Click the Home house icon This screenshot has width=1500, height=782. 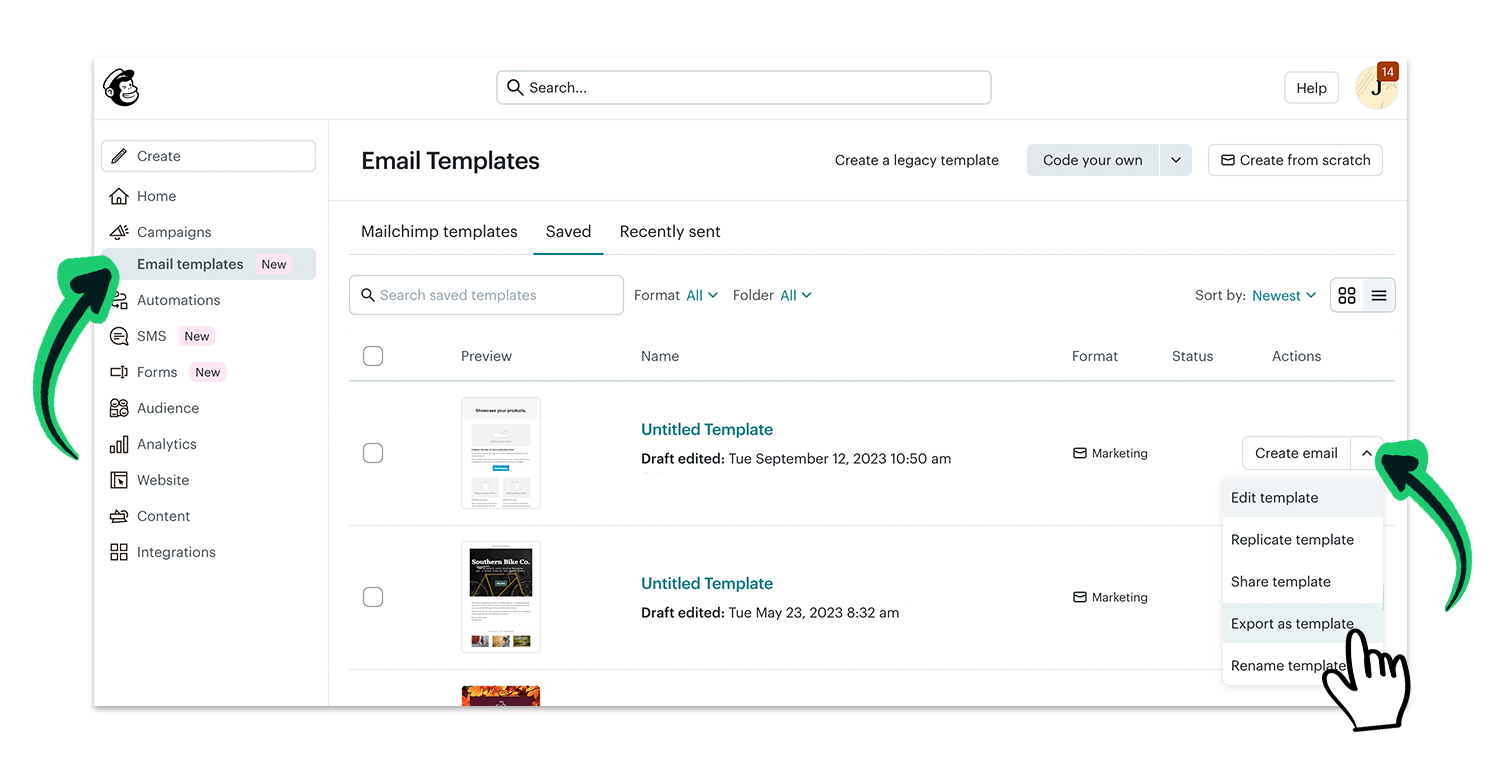click(119, 196)
